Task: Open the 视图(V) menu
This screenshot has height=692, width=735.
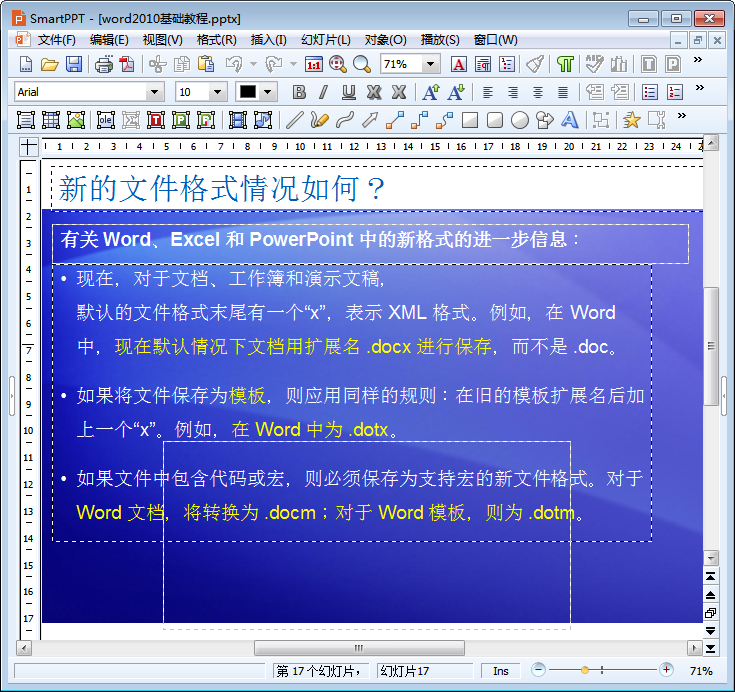Action: coord(162,40)
